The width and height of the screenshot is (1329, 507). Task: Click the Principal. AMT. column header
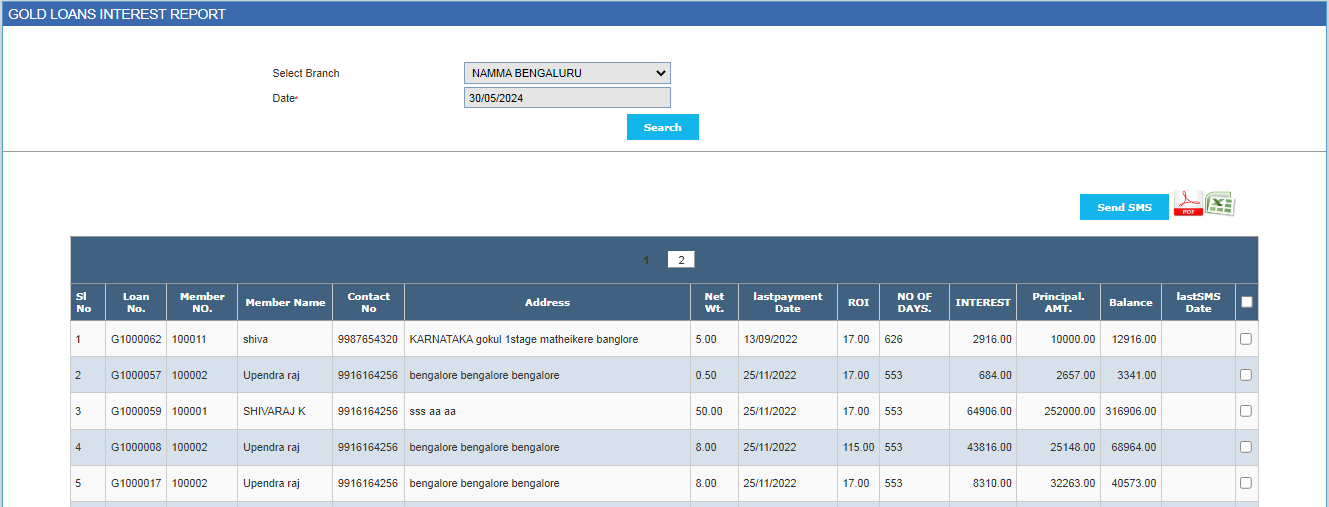(1058, 302)
